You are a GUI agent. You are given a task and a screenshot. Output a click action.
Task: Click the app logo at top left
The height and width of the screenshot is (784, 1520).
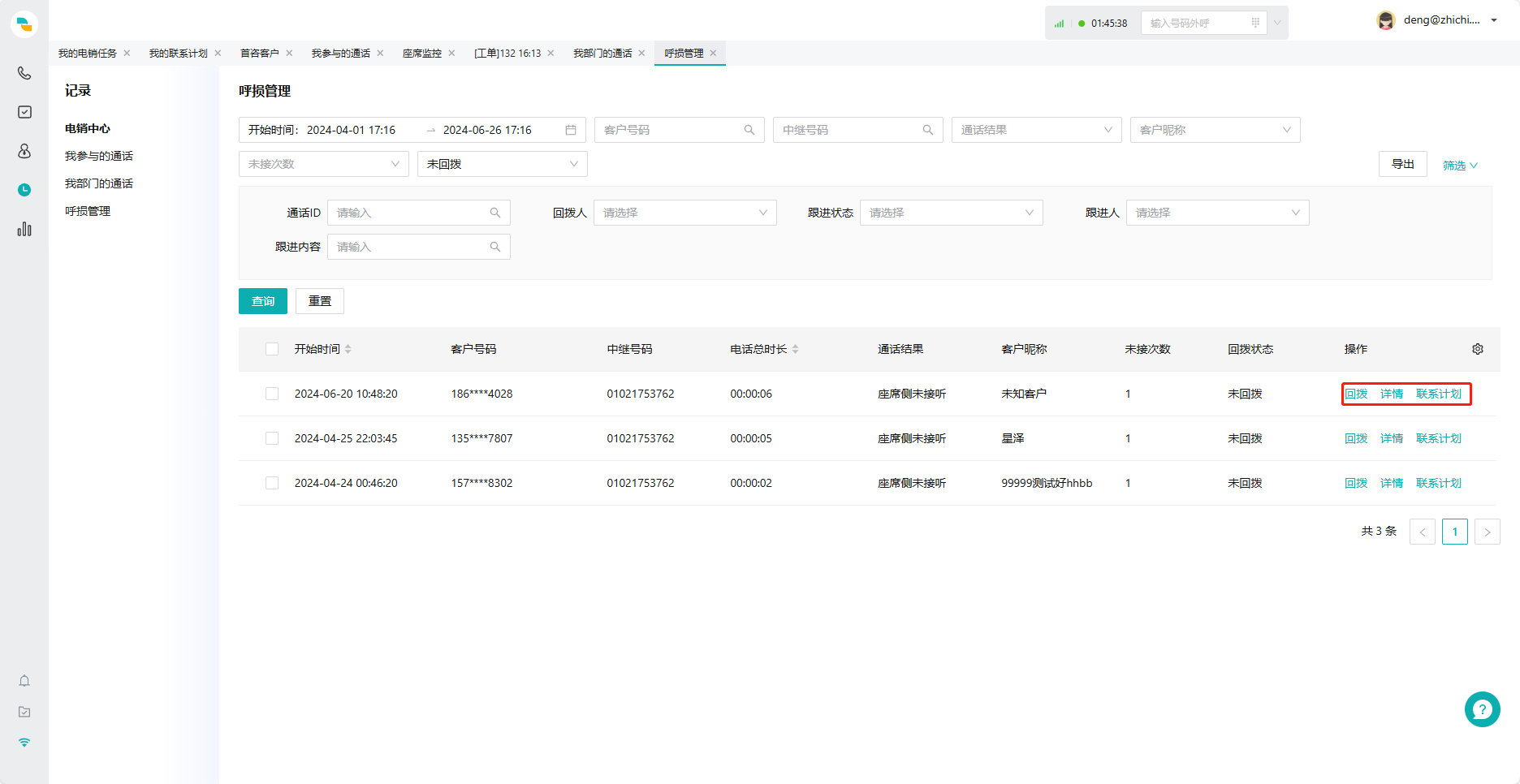24,24
